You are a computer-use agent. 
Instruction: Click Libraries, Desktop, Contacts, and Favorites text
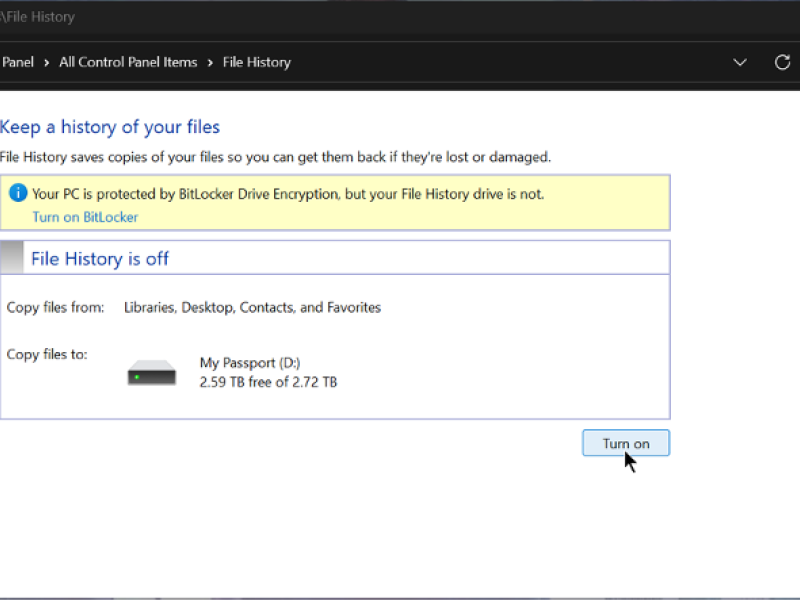point(253,307)
